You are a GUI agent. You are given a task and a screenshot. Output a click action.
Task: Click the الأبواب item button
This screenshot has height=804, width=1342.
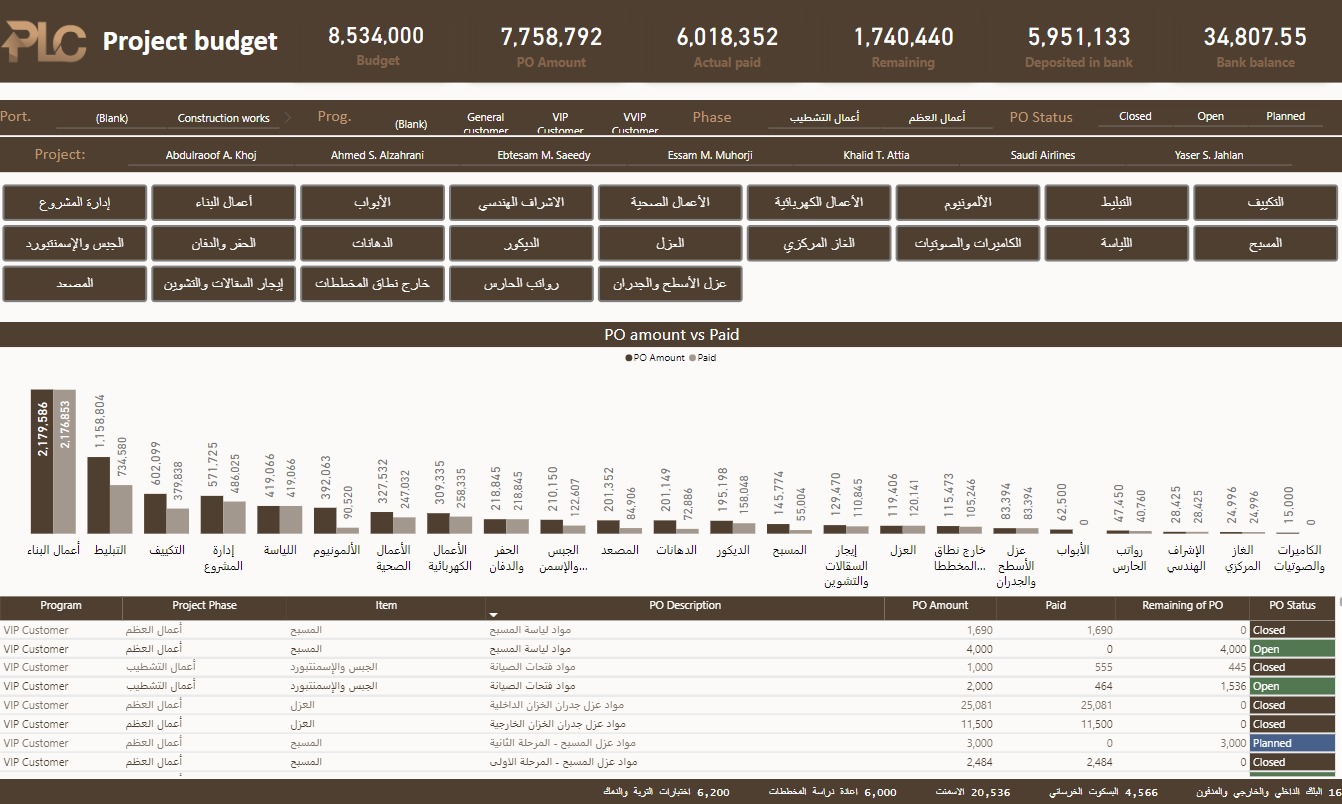click(372, 202)
